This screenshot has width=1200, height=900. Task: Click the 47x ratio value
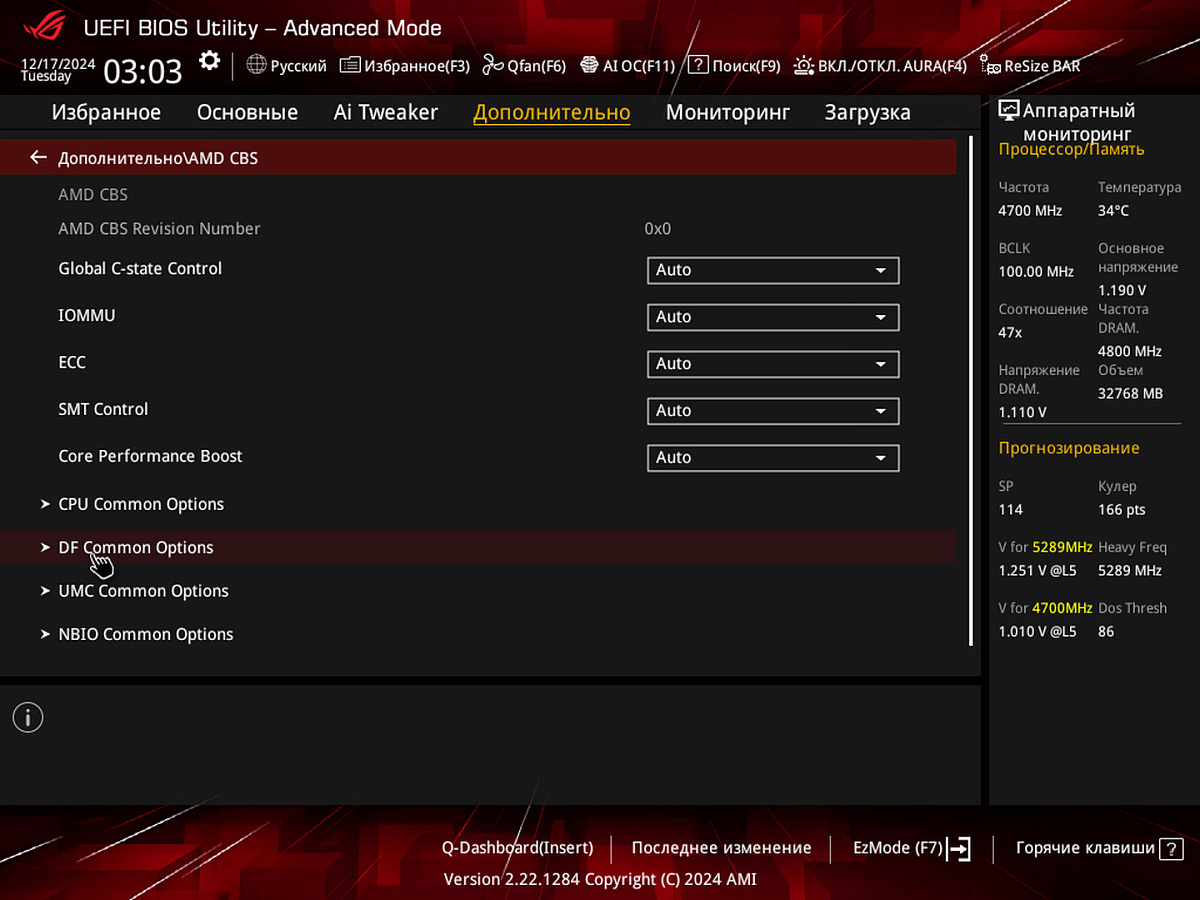[x=1010, y=332]
